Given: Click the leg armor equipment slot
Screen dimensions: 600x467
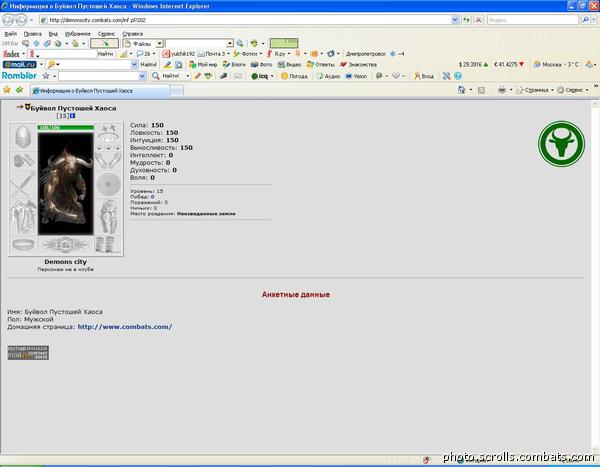Looking at the screenshot, I should click(x=108, y=217).
